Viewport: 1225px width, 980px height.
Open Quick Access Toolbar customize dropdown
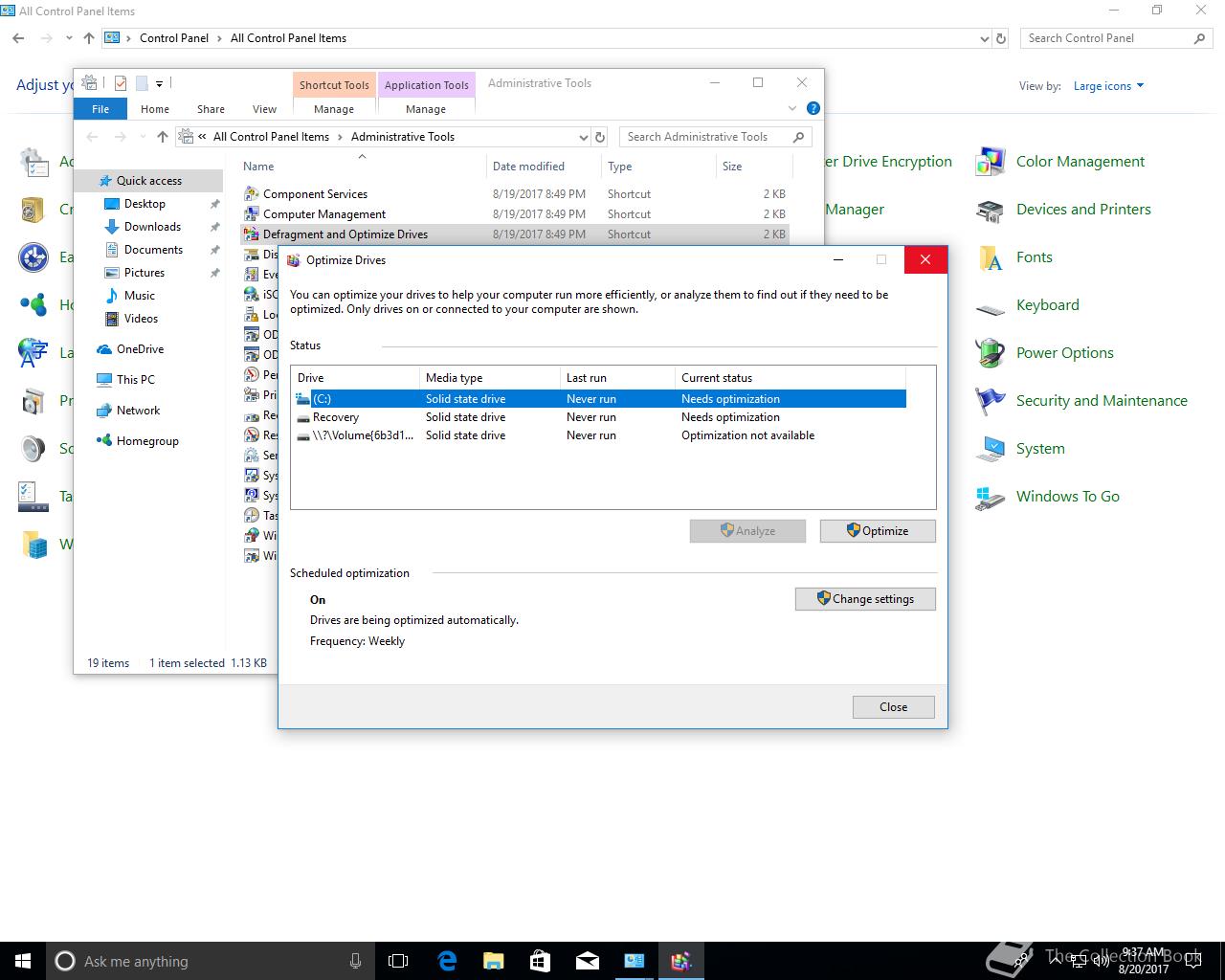159,83
